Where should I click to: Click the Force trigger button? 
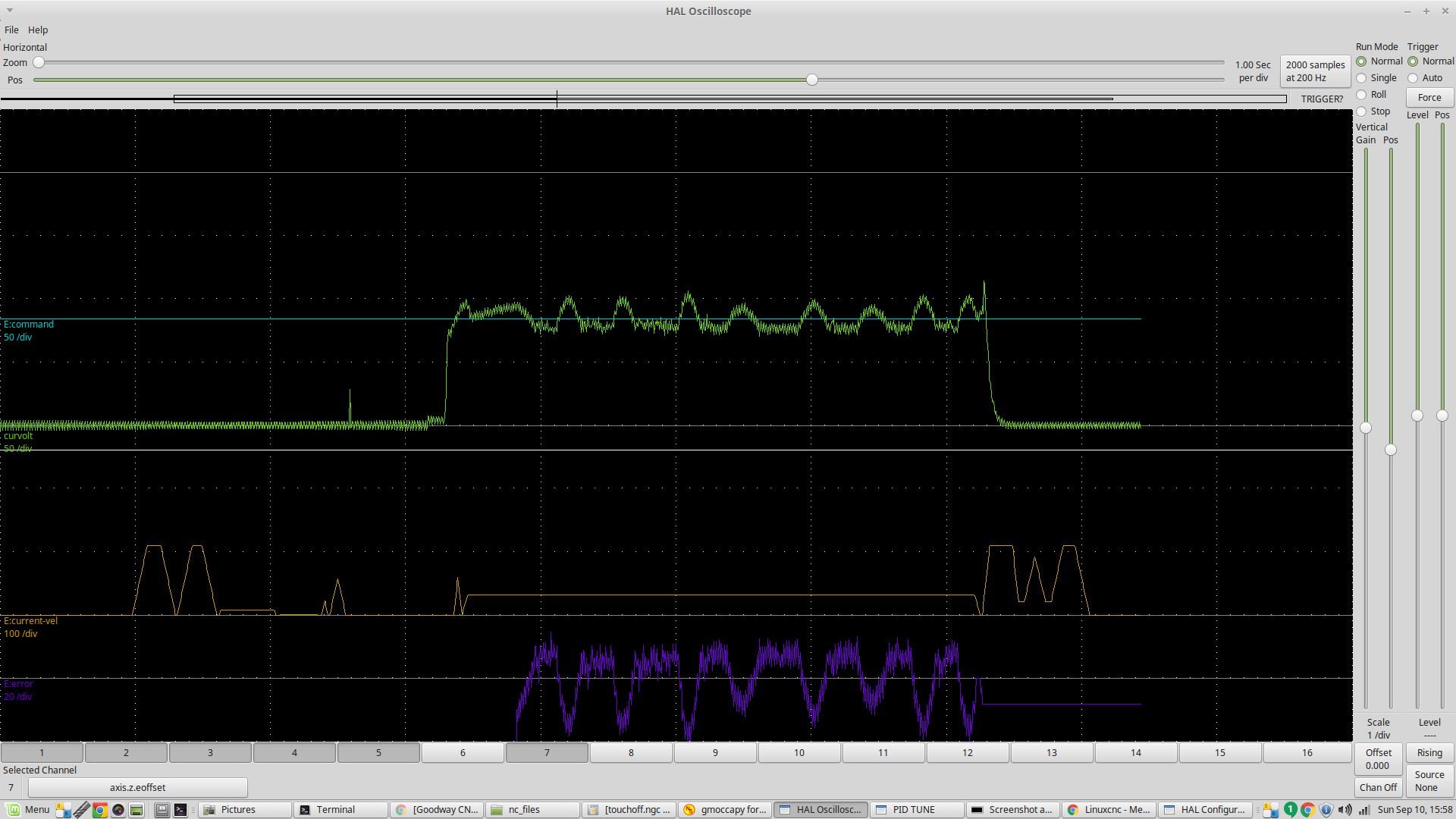[x=1429, y=98]
